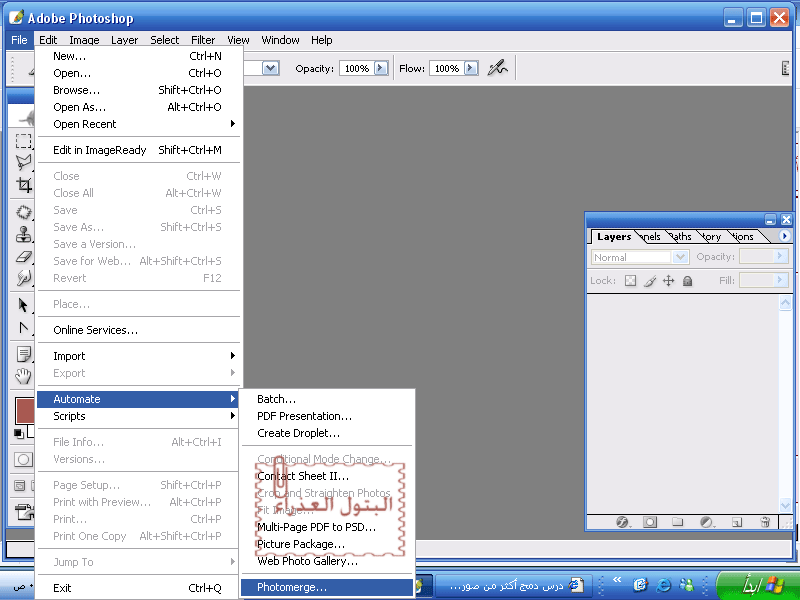Click Batch in the Automate submenu
Image resolution: width=800 pixels, height=600 pixels.
click(277, 399)
